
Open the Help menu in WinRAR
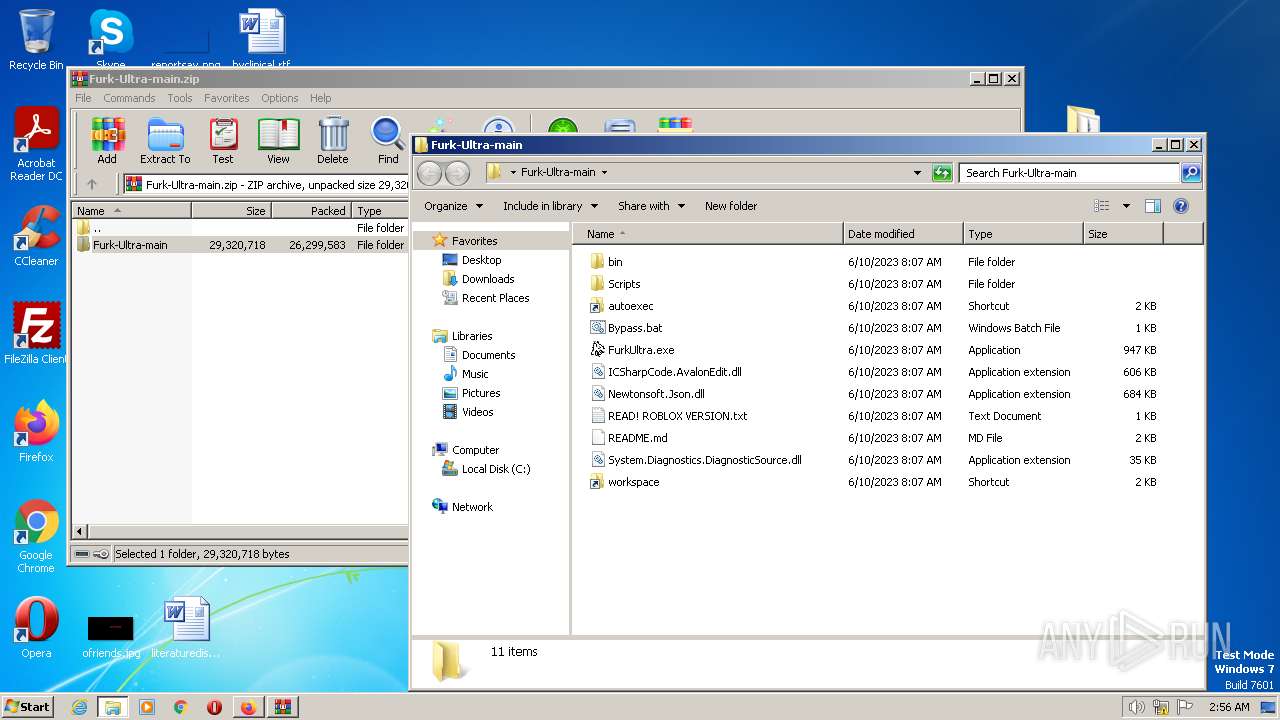coord(320,98)
